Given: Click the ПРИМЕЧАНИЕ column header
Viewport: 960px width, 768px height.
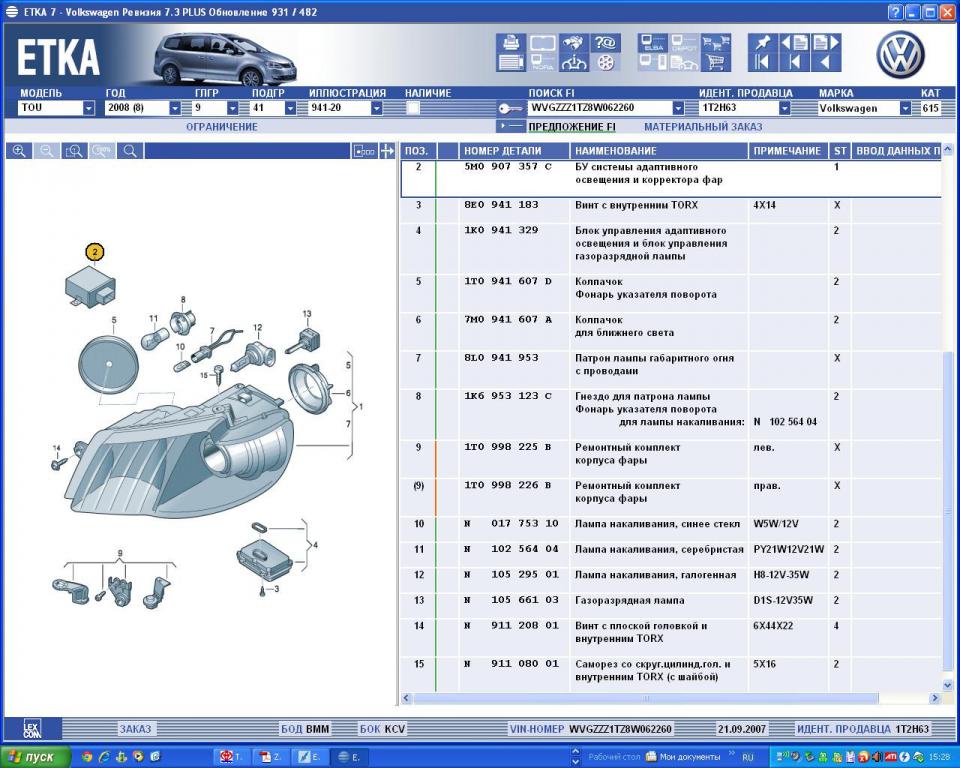Looking at the screenshot, I should (x=787, y=151).
